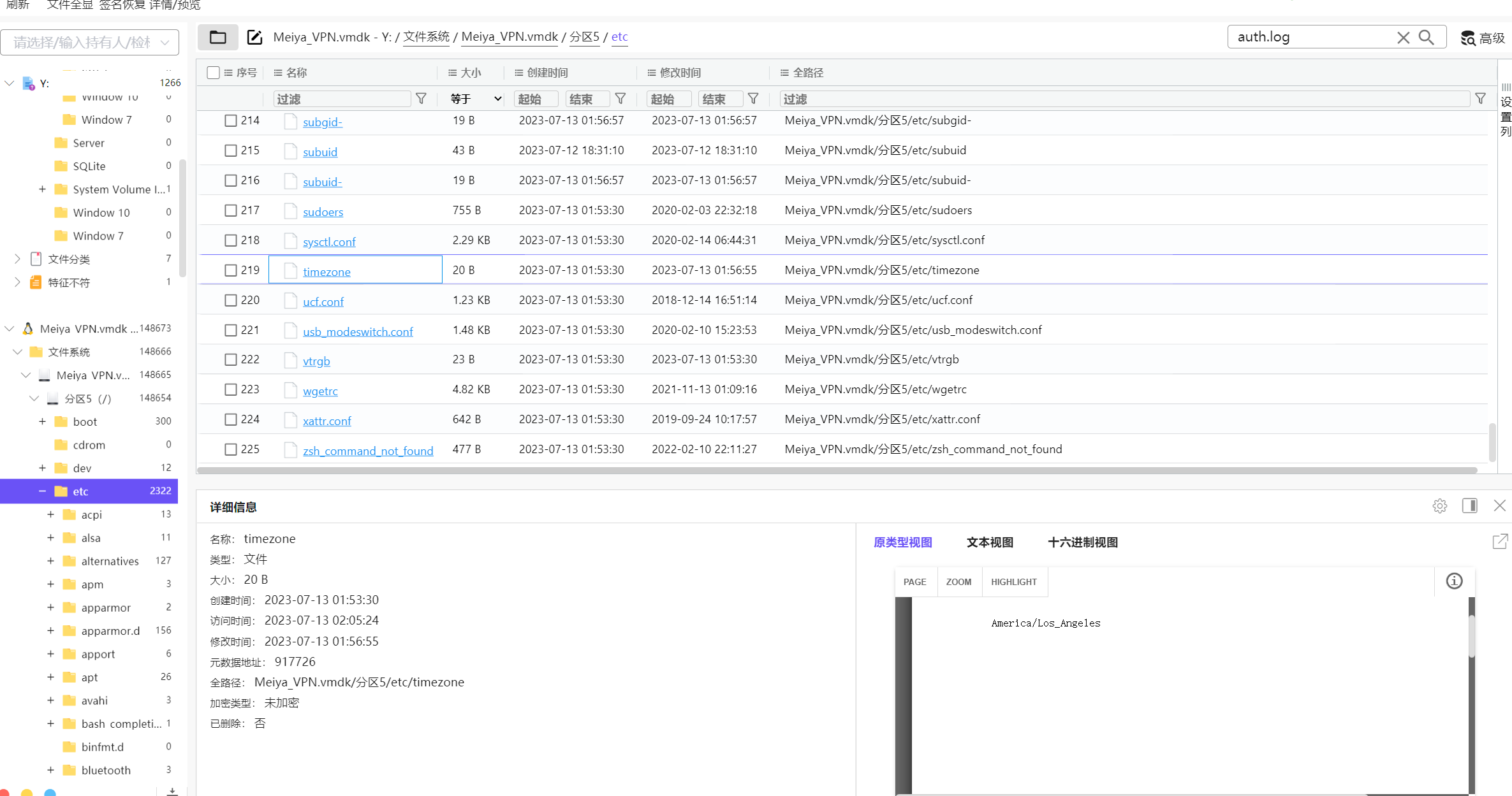Clear the auth.log search text
The height and width of the screenshot is (796, 1512).
1403,37
